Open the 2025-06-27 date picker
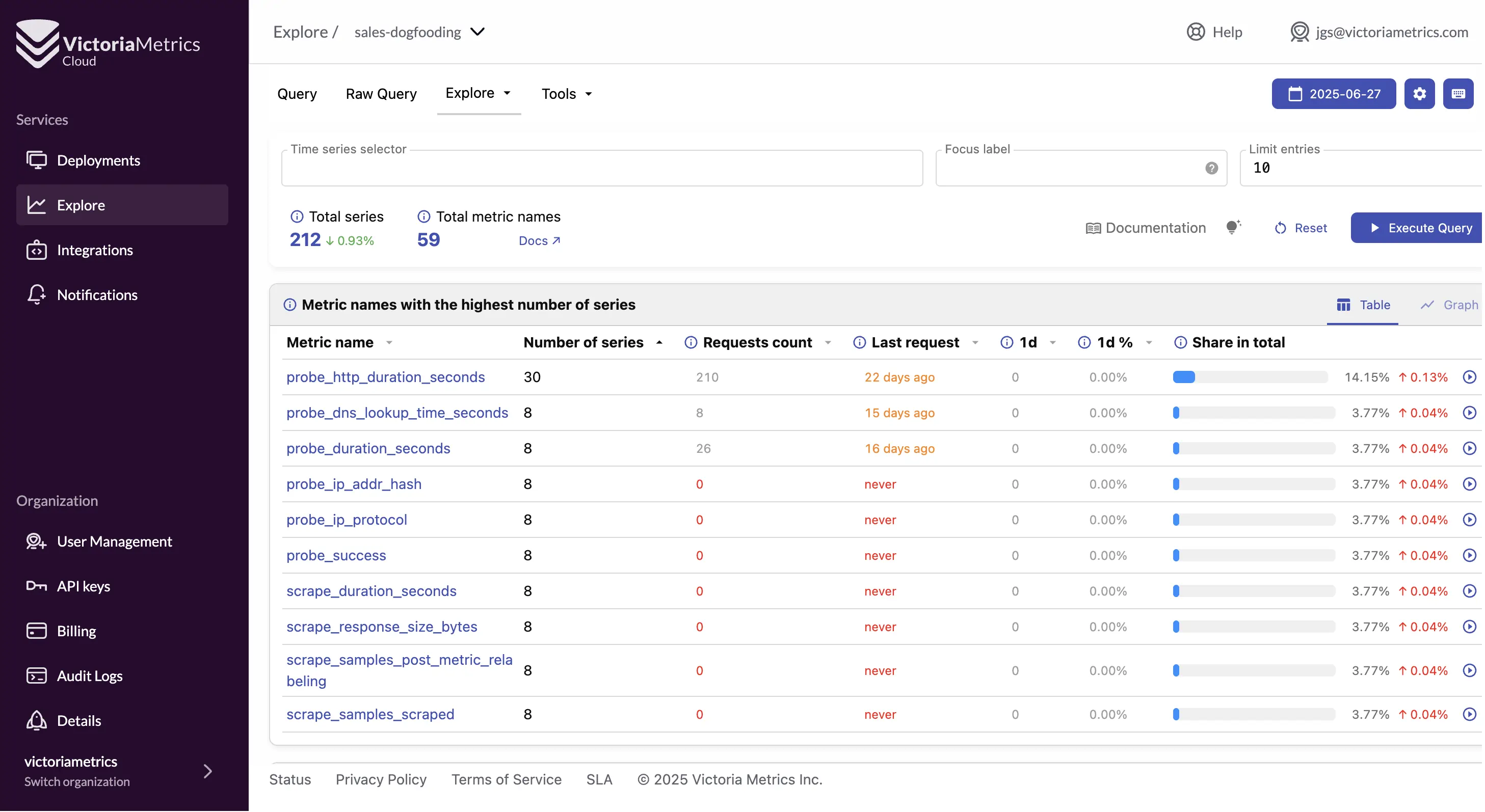1485x812 pixels. [x=1334, y=94]
